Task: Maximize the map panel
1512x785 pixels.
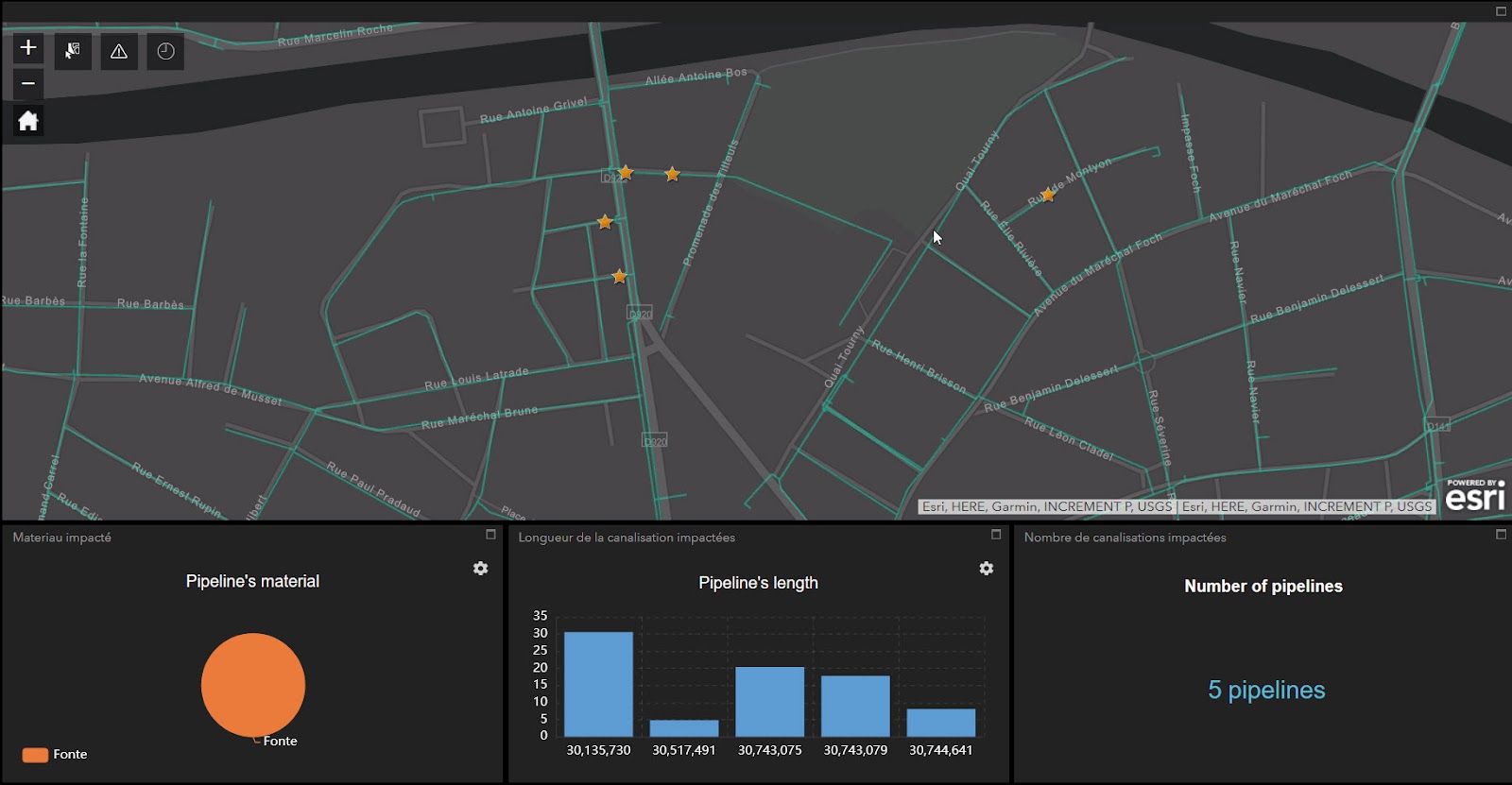Action: point(1501,11)
